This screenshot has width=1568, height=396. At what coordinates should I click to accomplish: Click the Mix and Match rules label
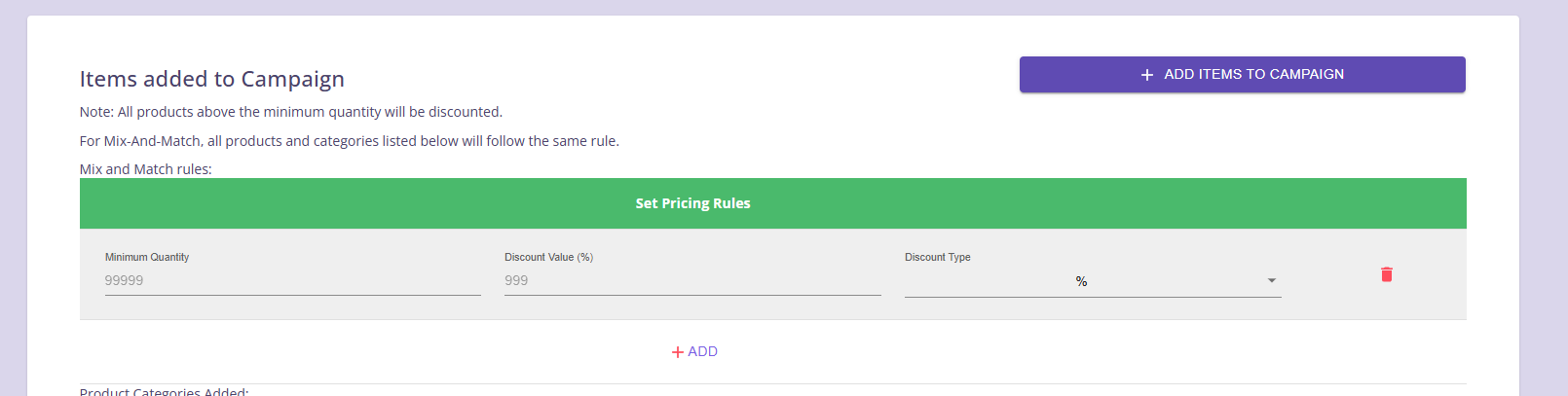pos(146,169)
